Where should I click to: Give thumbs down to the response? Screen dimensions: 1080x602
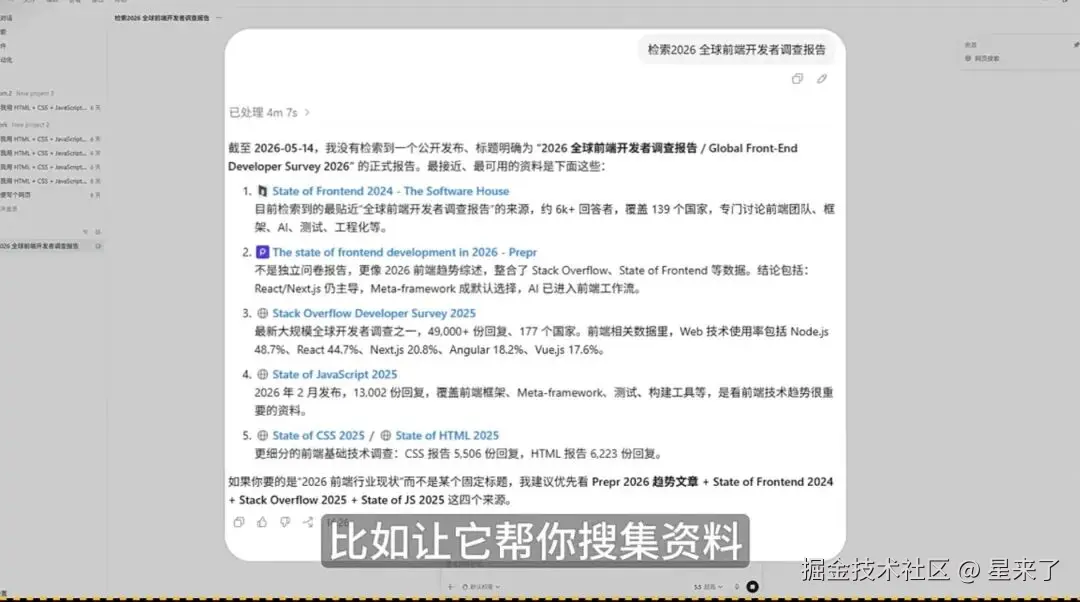284,522
